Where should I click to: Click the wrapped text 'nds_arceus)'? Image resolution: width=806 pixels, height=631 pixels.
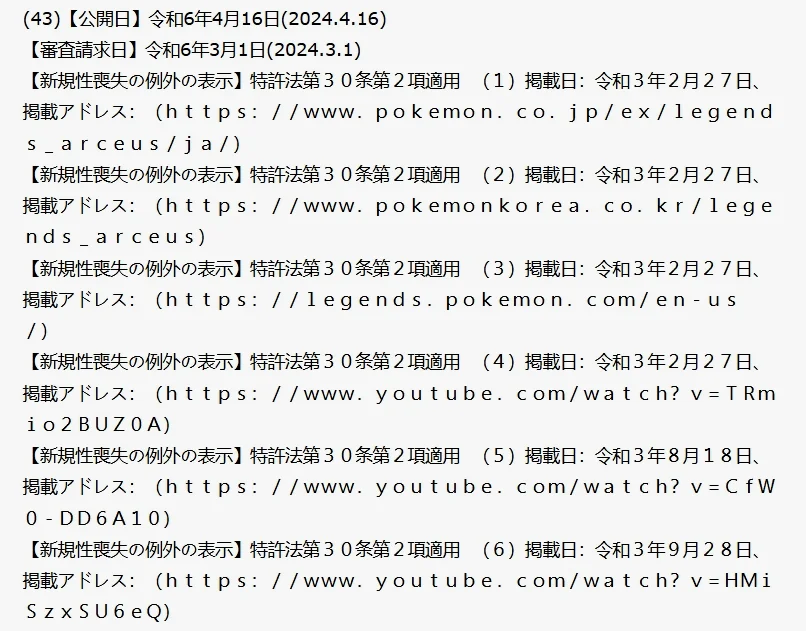(x=116, y=237)
